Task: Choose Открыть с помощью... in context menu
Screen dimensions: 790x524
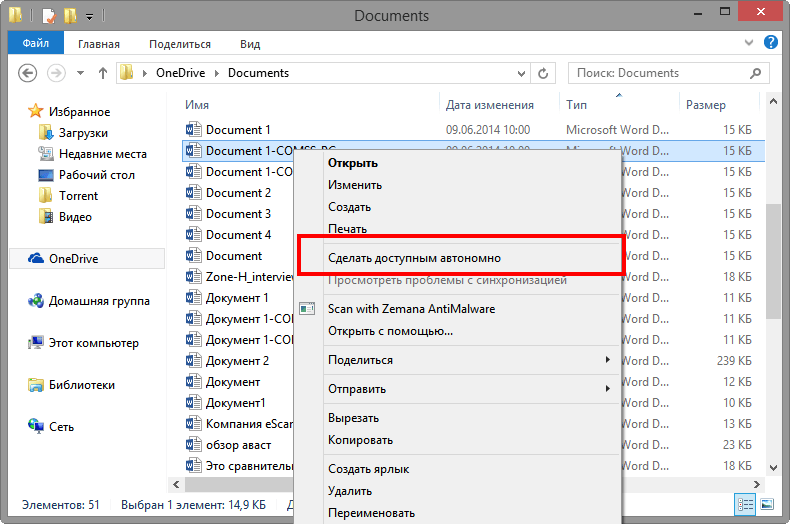Action: click(x=390, y=331)
